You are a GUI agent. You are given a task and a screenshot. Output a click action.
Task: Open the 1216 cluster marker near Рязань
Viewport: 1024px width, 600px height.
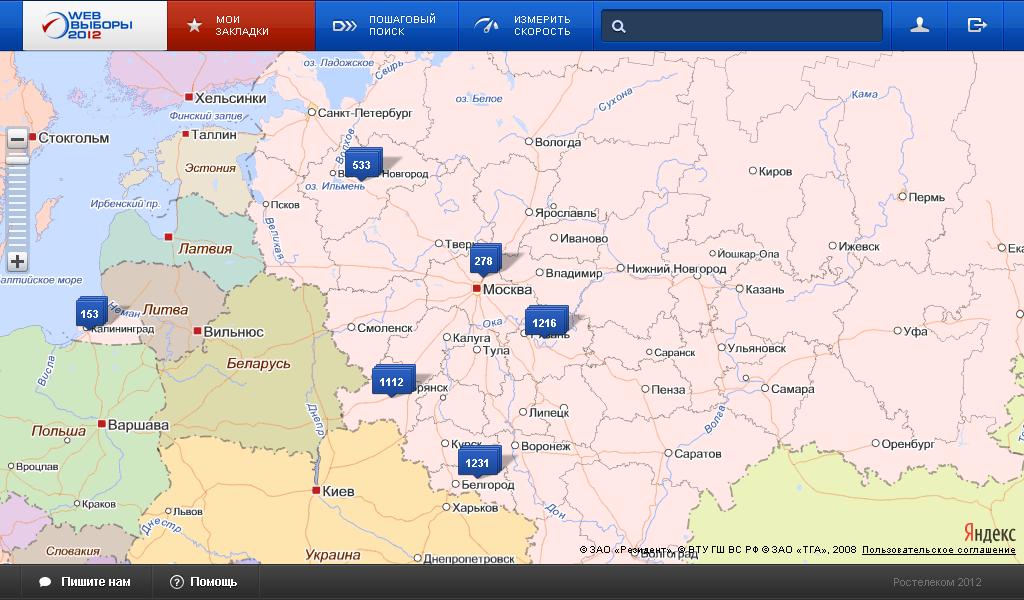tap(544, 323)
